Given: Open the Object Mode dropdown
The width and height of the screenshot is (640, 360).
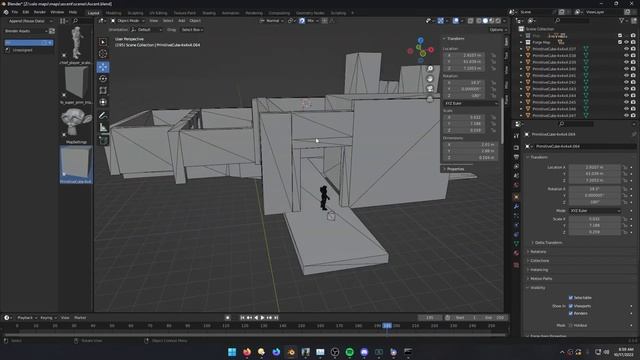Looking at the screenshot, I should (x=128, y=21).
